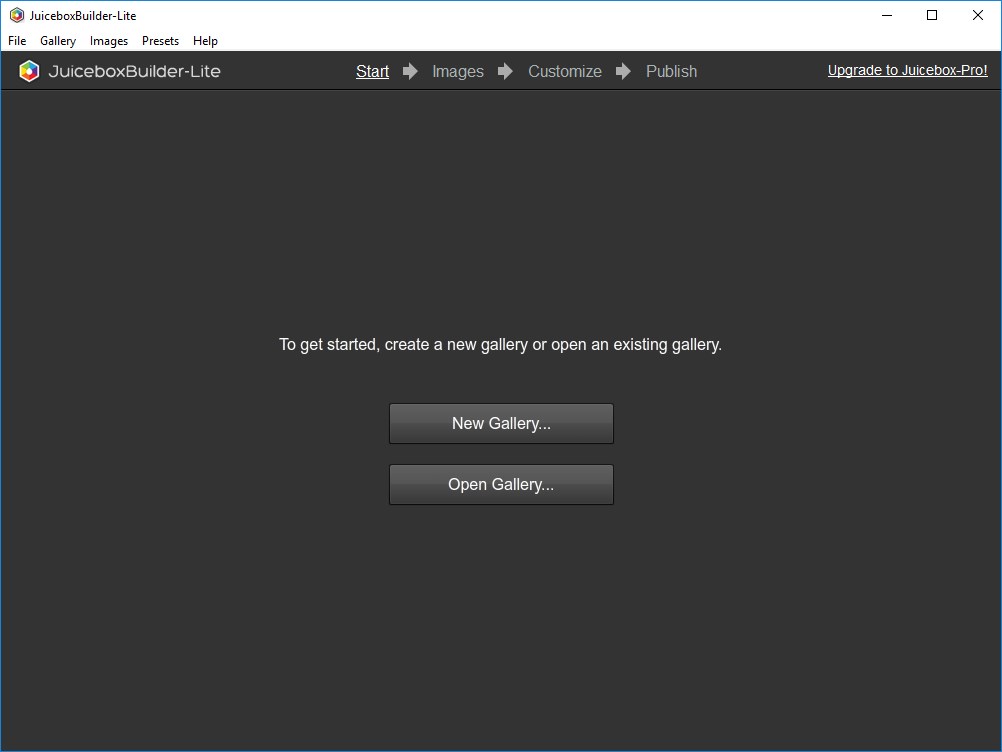Minimize the JuiceboxBuilder-Lite window
The height and width of the screenshot is (752, 1002).
[886, 15]
